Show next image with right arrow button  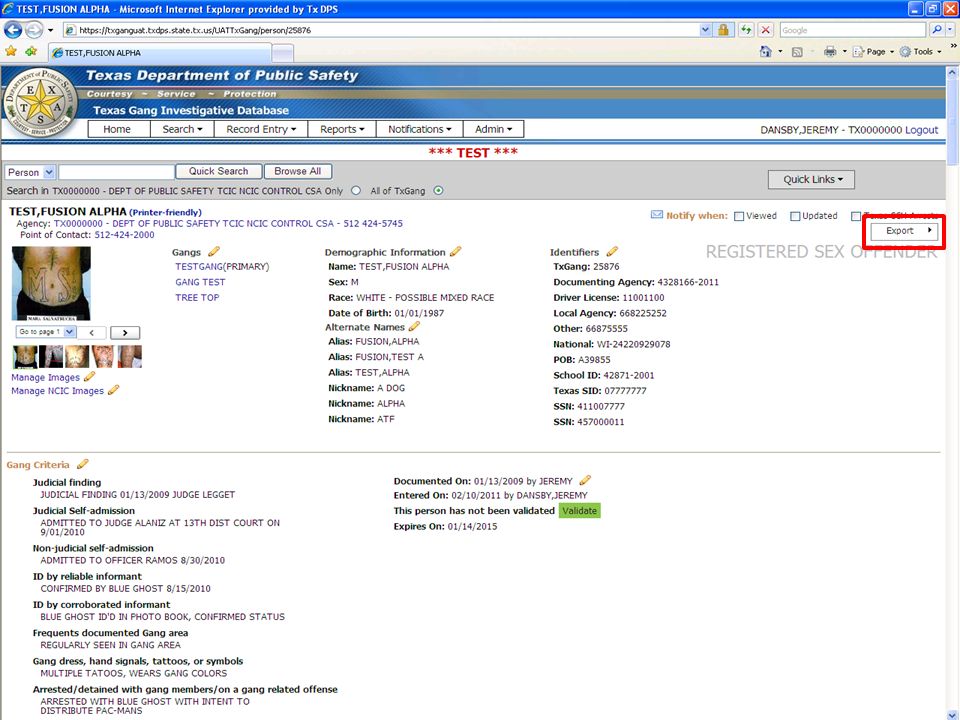tap(125, 332)
